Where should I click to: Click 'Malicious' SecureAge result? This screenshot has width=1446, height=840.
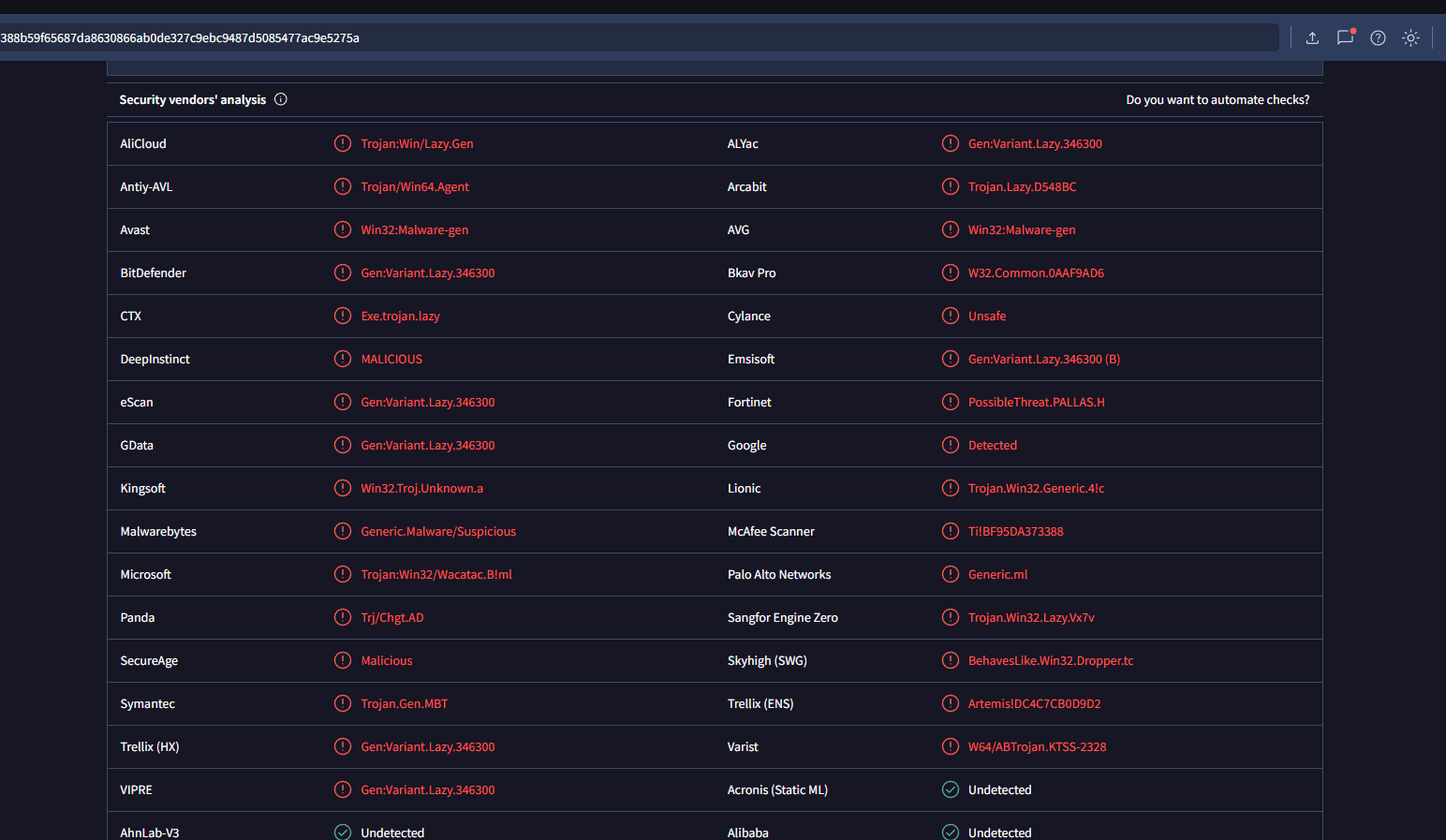386,661
